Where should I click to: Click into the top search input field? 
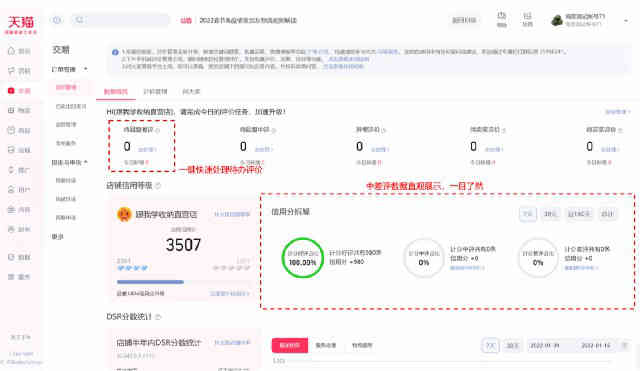click(x=120, y=20)
